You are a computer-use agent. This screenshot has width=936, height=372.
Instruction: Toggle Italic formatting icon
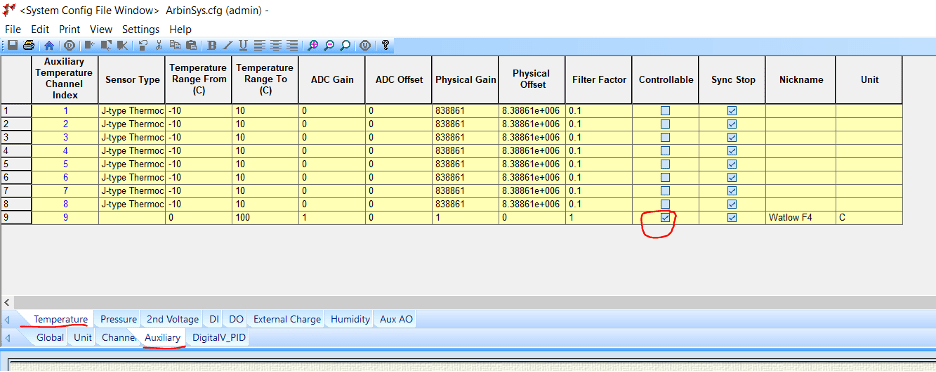coord(227,45)
